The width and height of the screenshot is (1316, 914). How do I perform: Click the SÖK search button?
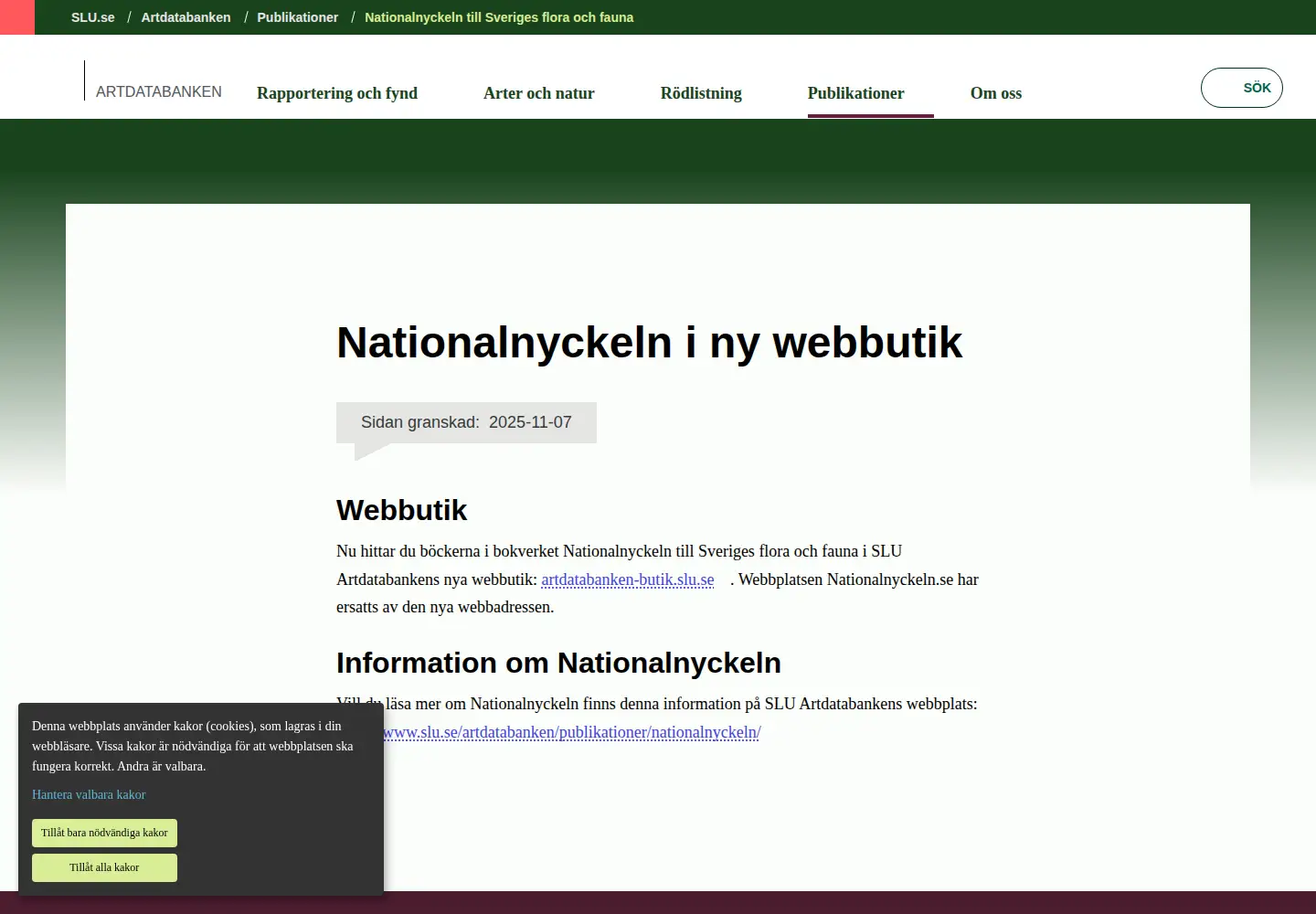tap(1242, 88)
